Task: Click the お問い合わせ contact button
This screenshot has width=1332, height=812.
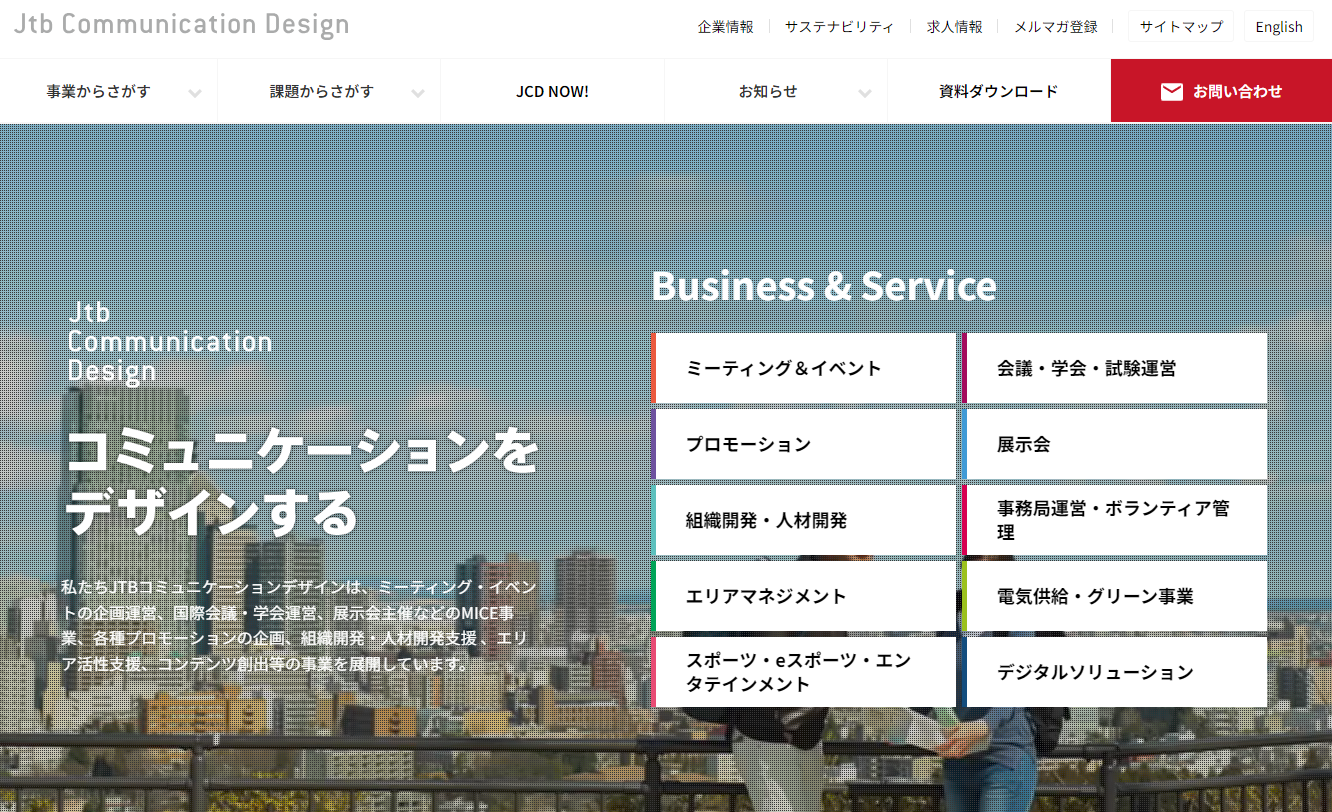Action: point(1221,91)
